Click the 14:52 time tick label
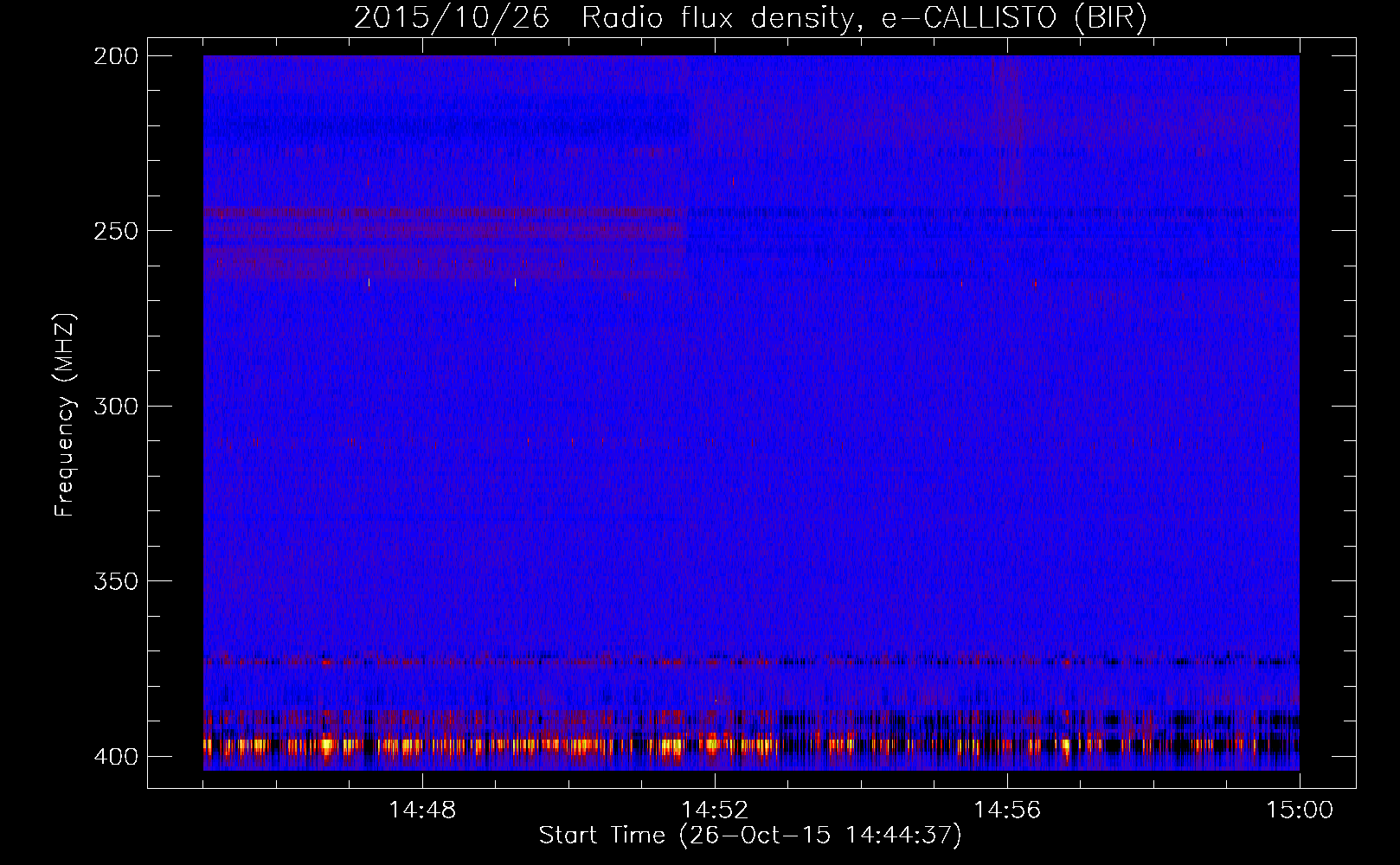This screenshot has width=1400, height=865. click(x=715, y=811)
